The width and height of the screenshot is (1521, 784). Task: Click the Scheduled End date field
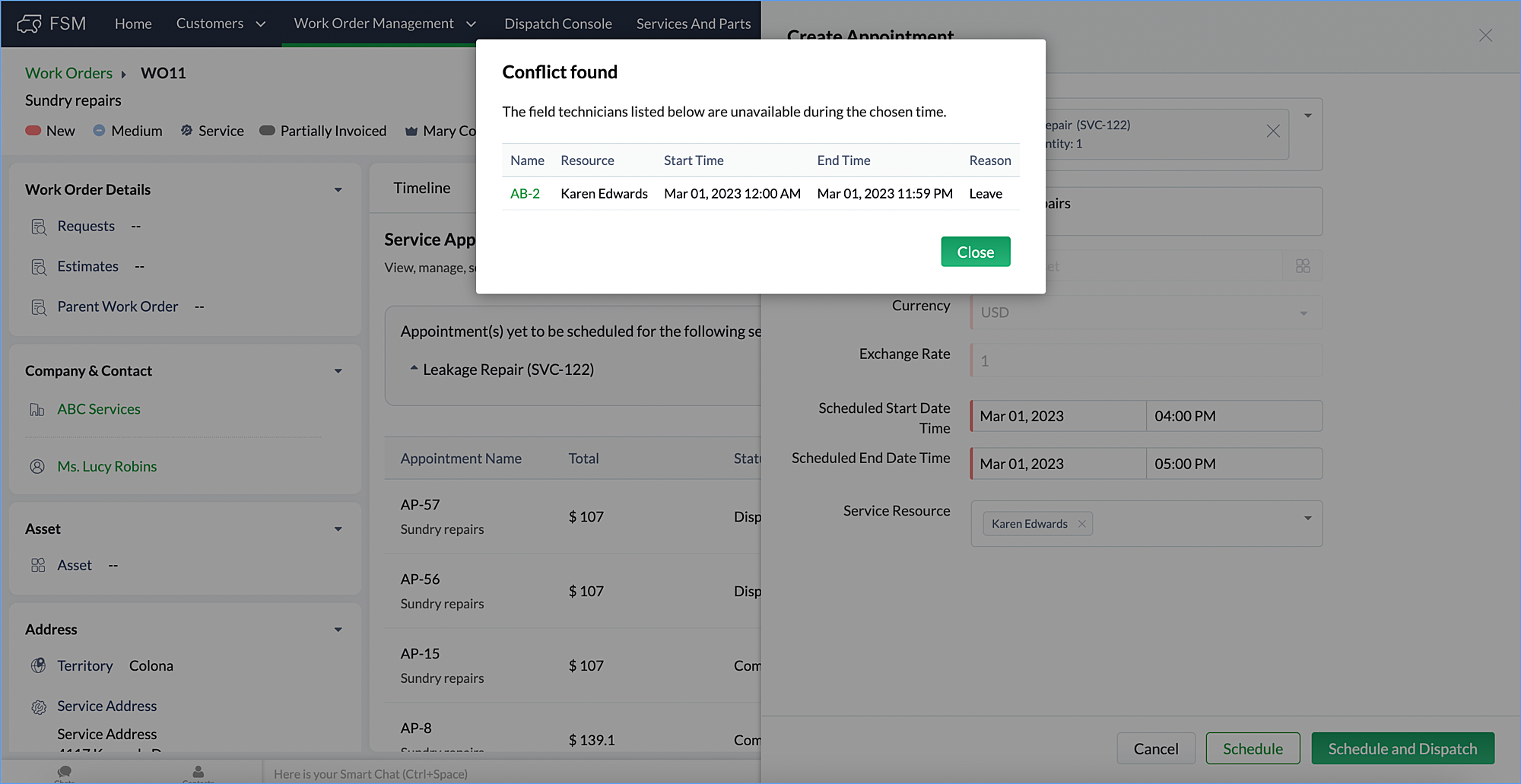click(1059, 464)
